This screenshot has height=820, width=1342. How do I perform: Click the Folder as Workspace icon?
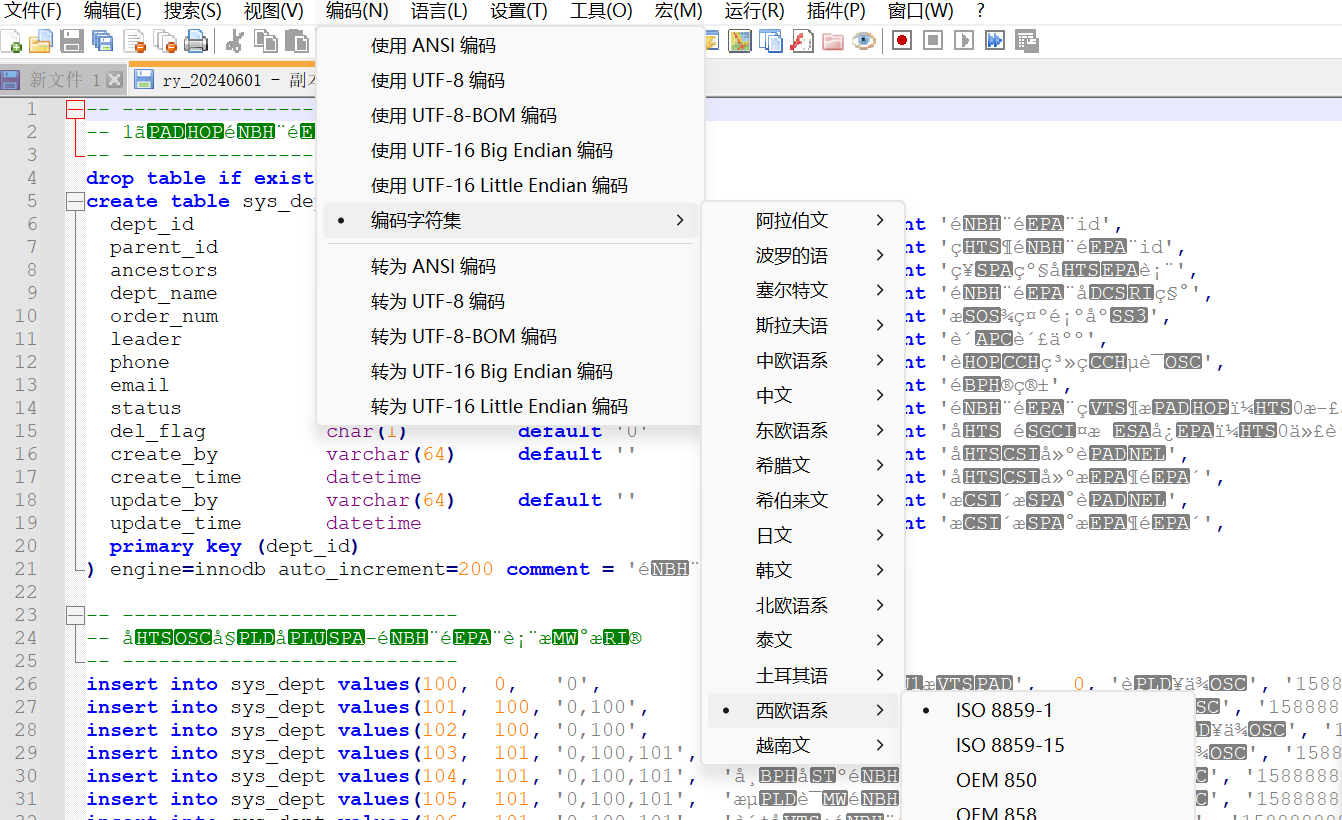pos(833,41)
